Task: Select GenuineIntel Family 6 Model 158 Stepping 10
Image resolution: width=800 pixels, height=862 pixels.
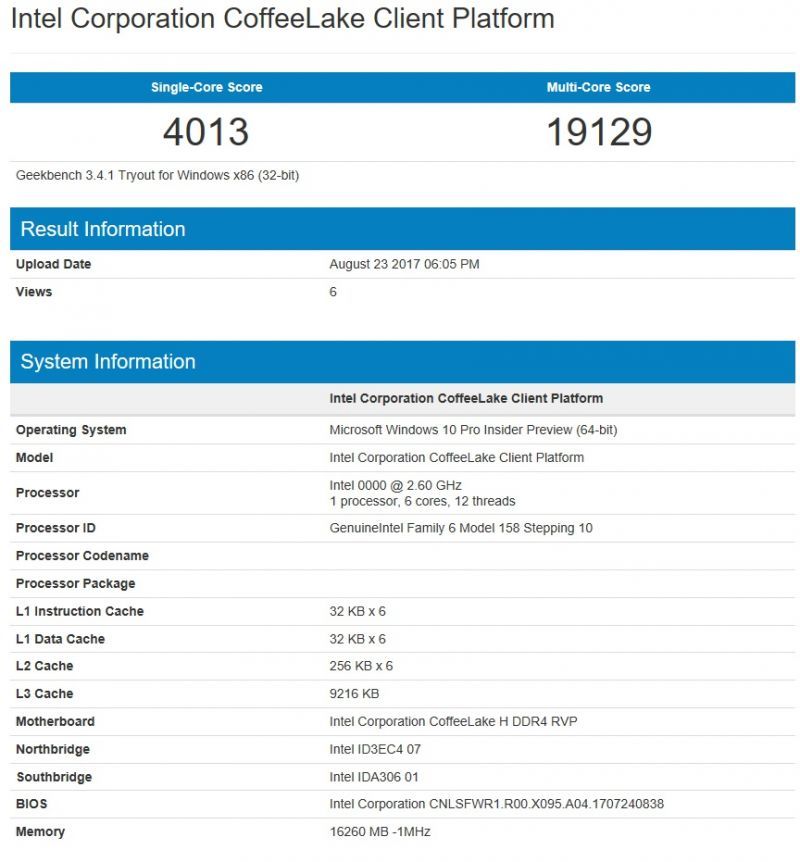Action: [x=461, y=528]
